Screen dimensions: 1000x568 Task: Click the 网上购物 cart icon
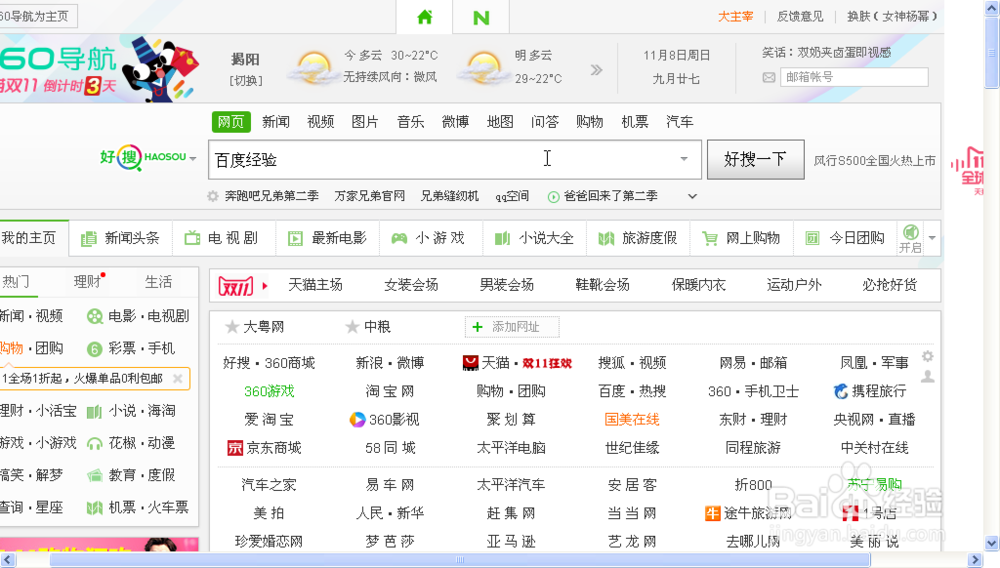click(x=710, y=239)
